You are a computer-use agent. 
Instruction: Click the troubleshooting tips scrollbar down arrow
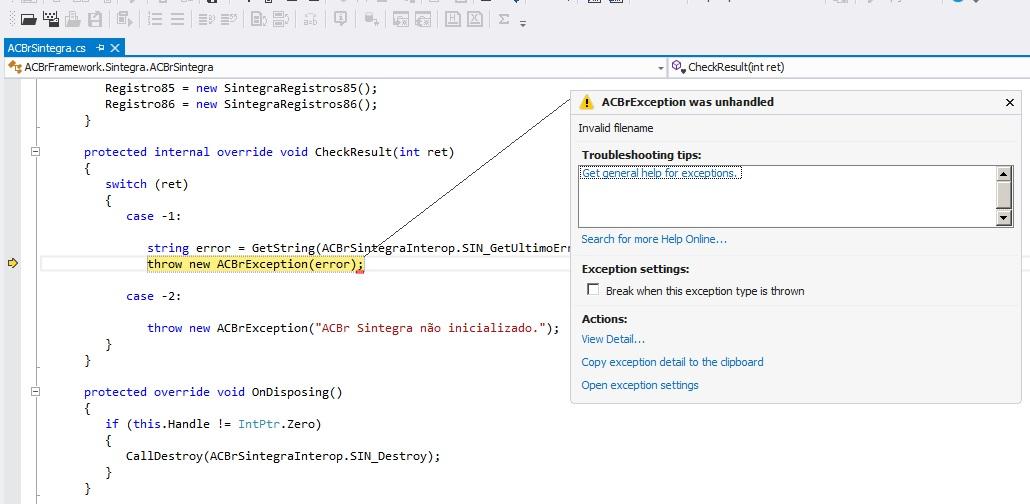pyautogui.click(x=1003, y=218)
